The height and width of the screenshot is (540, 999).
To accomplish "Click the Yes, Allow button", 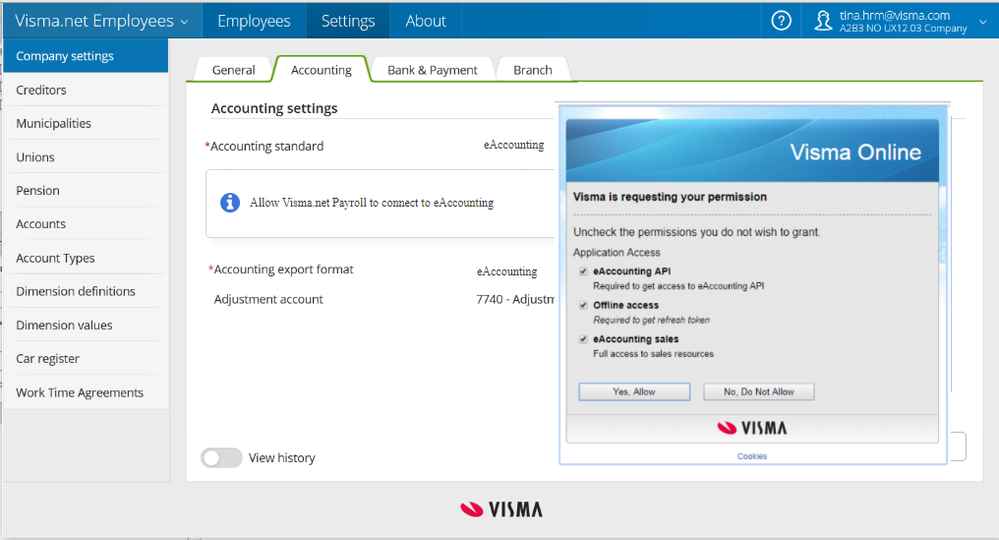I will tap(634, 392).
